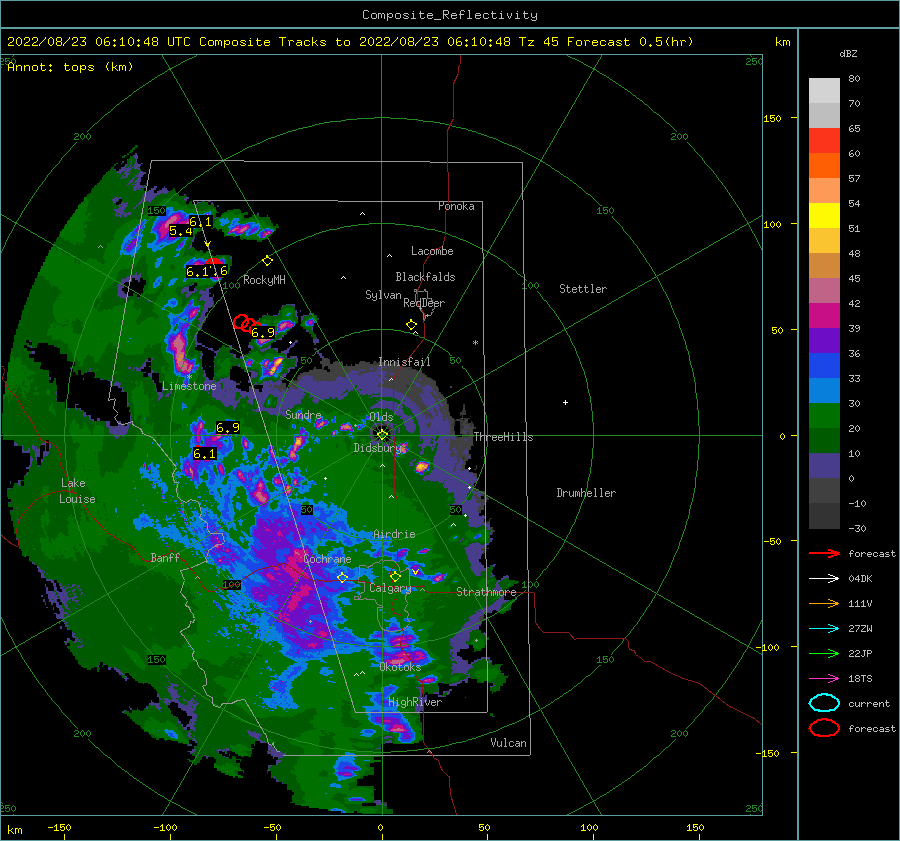Click the Lake Louise label
This screenshot has width=900, height=841.
tap(77, 491)
